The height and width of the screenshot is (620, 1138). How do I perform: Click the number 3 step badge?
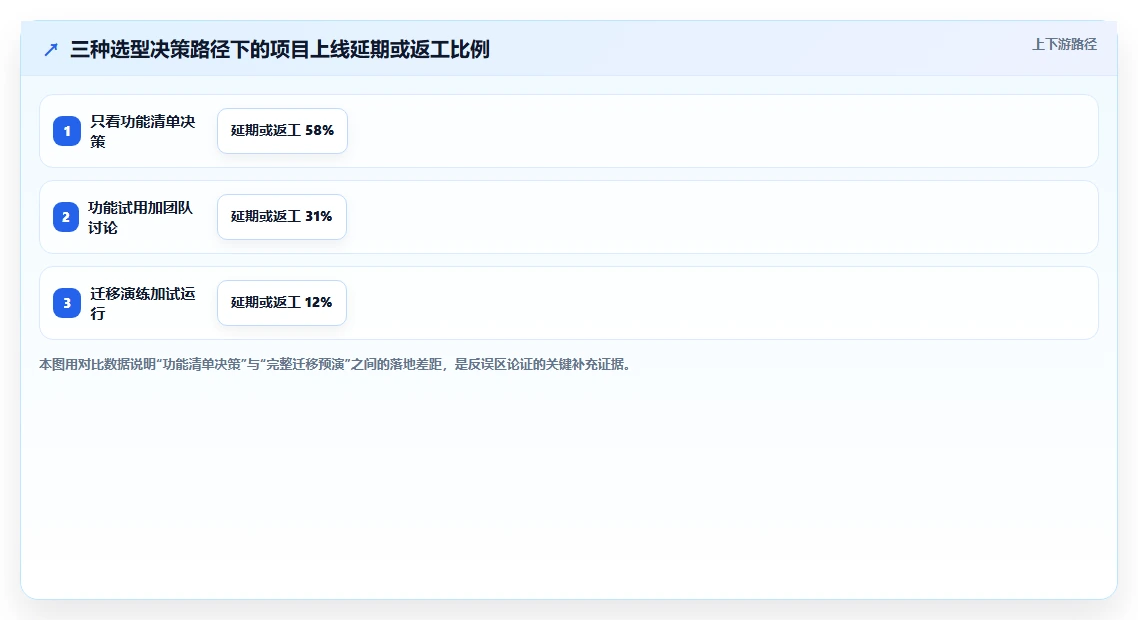pos(67,303)
